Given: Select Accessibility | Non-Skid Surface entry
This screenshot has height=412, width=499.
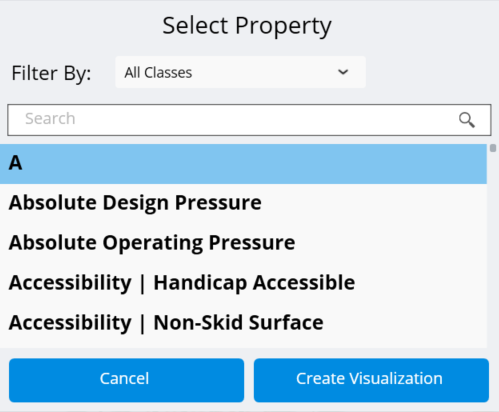Looking at the screenshot, I should coord(243,323).
